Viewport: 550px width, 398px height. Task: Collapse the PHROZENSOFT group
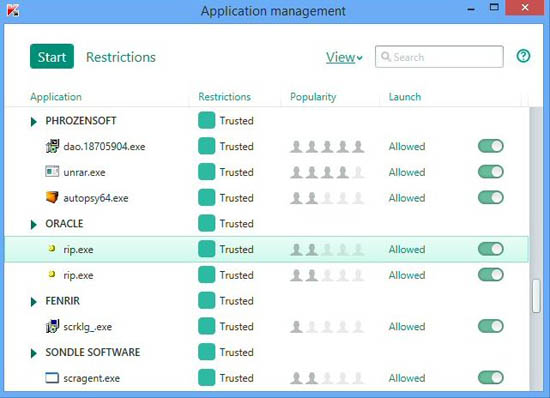pyautogui.click(x=34, y=122)
